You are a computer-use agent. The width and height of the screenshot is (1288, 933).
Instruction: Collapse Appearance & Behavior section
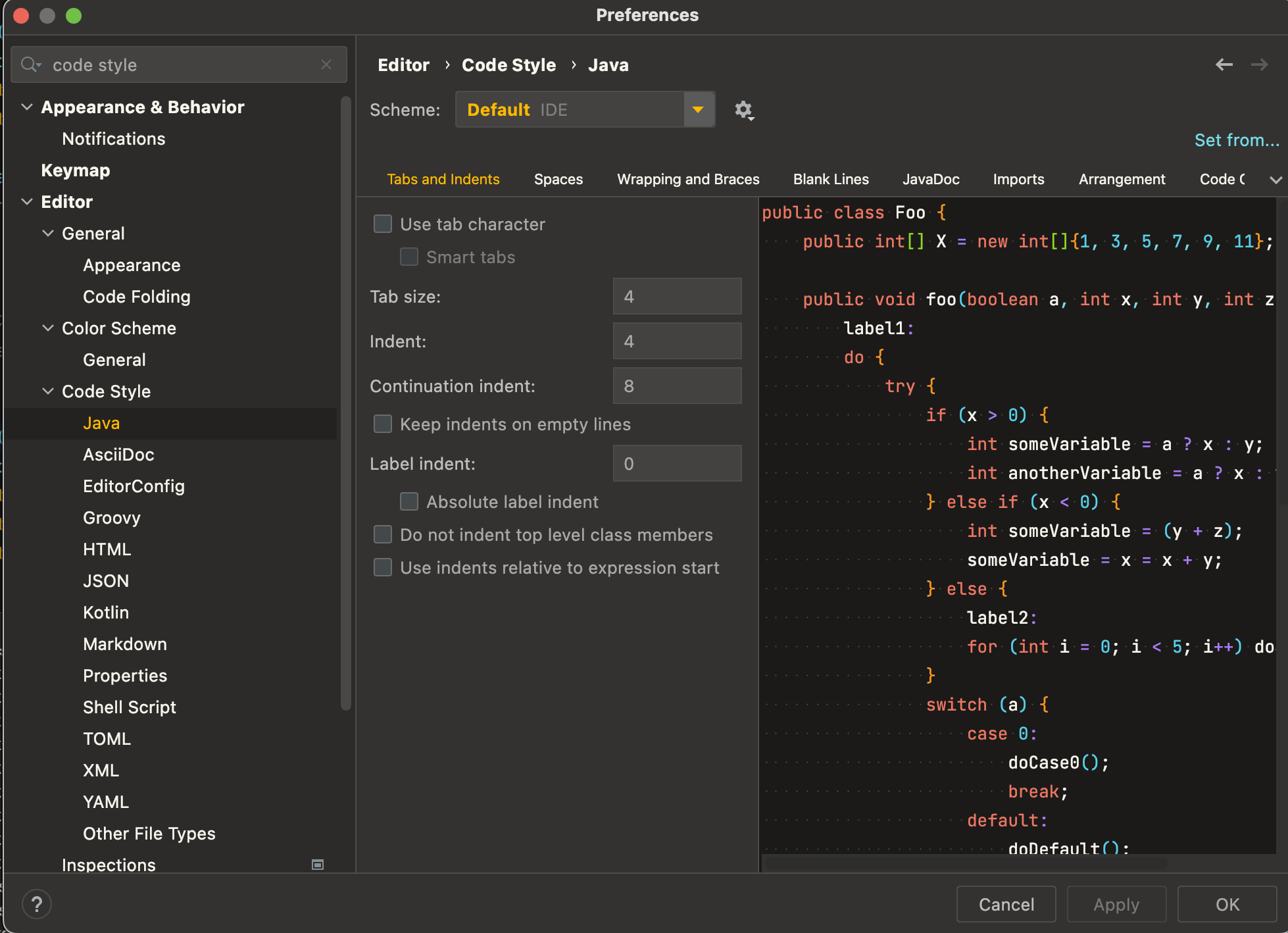pos(27,107)
